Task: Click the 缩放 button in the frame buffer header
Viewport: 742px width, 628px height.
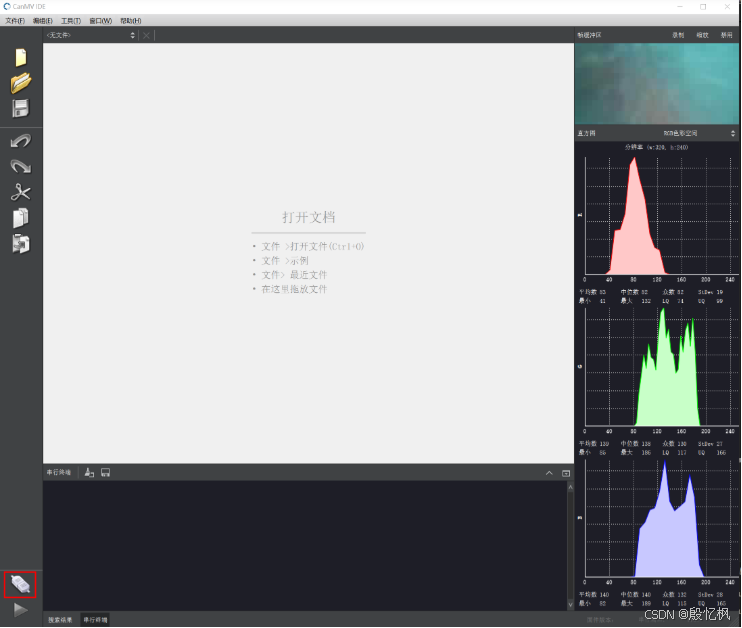Action: [x=702, y=35]
